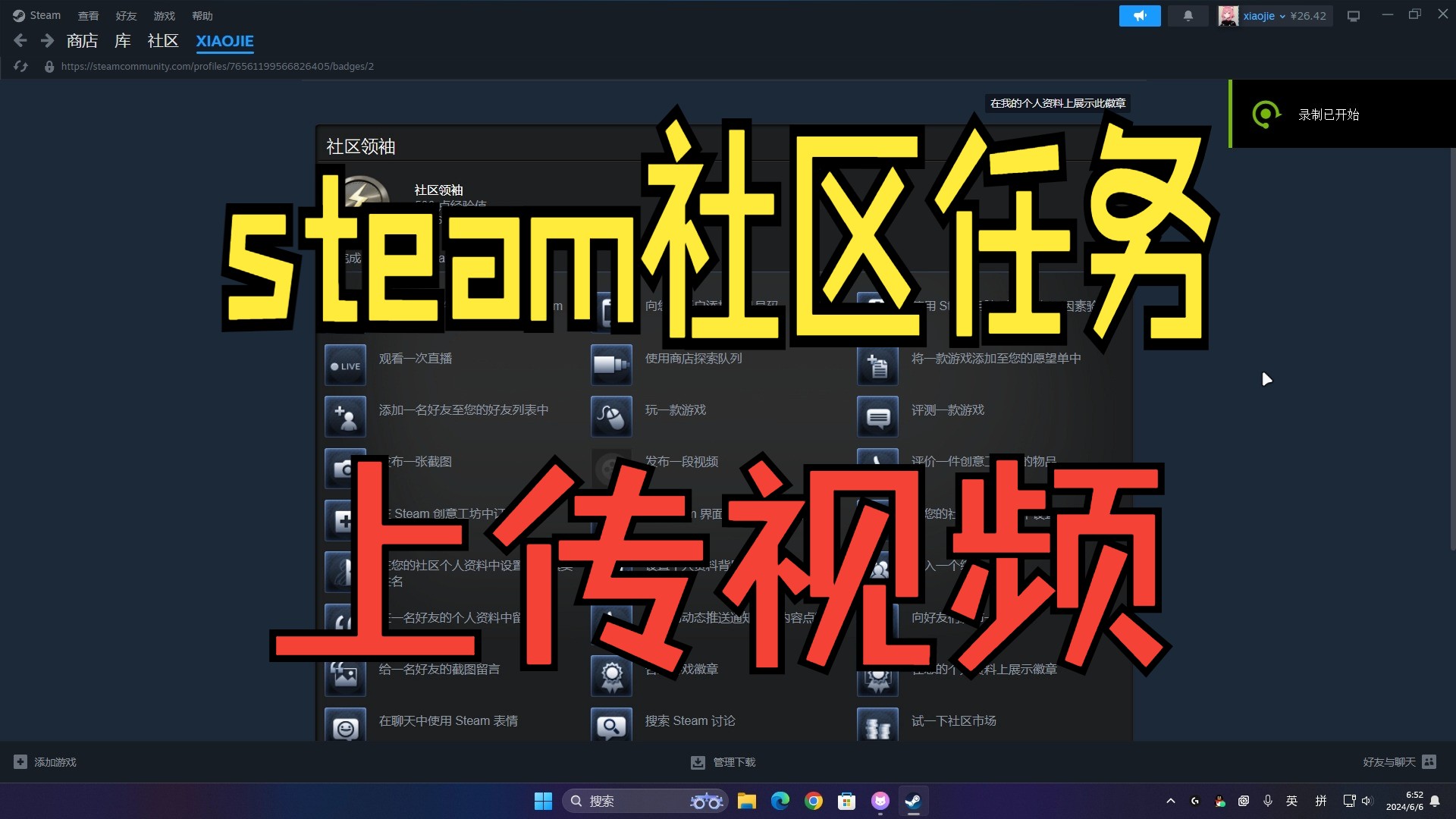1456x819 pixels.
Task: Open Microsoft Edge from the taskbar
Action: tap(780, 801)
